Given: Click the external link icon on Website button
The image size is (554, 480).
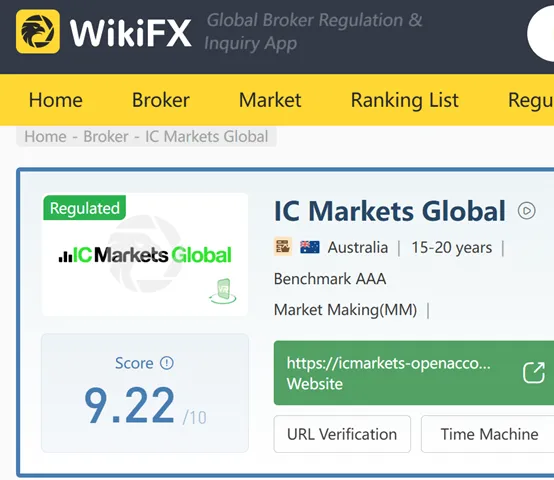Looking at the screenshot, I should tap(534, 373).
